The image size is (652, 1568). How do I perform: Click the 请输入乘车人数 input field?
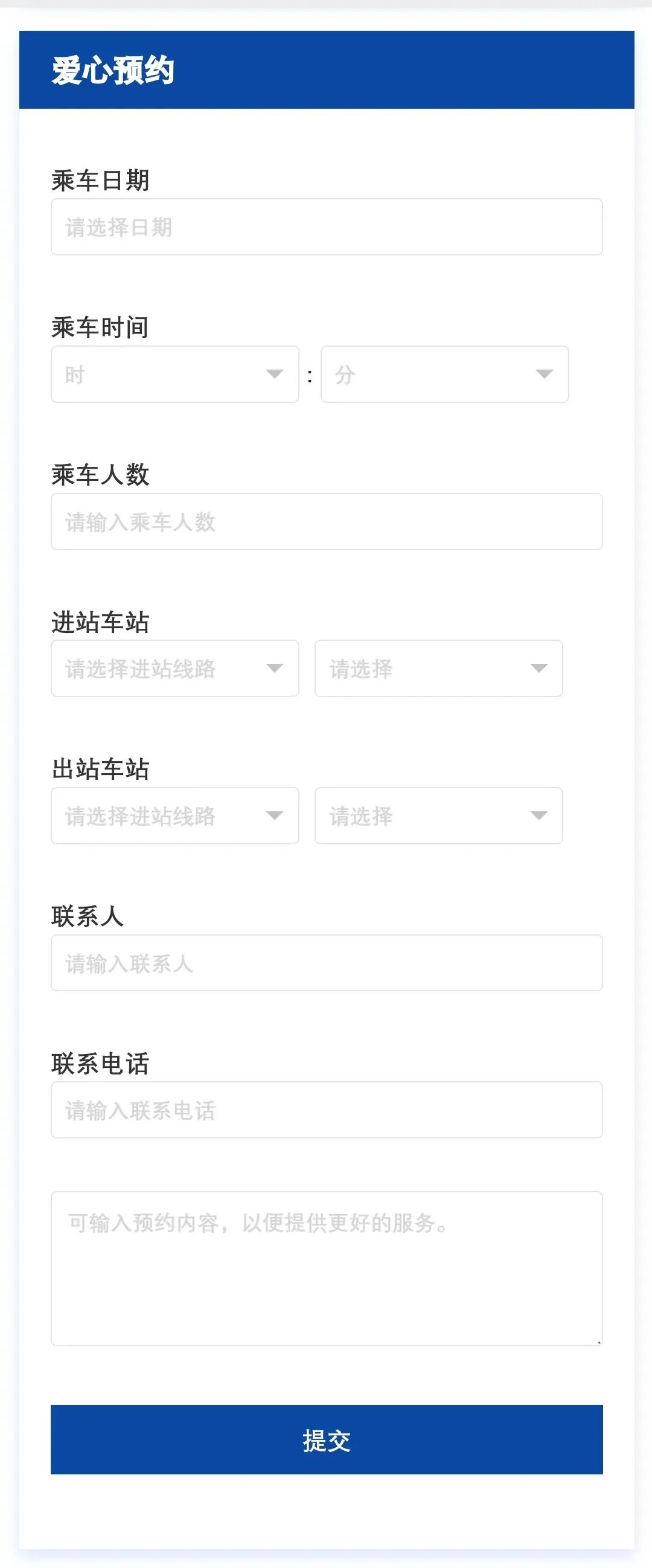(x=327, y=522)
